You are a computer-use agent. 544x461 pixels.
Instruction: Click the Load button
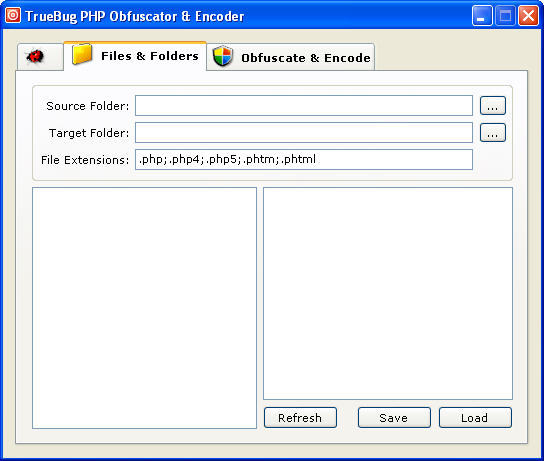pos(475,418)
